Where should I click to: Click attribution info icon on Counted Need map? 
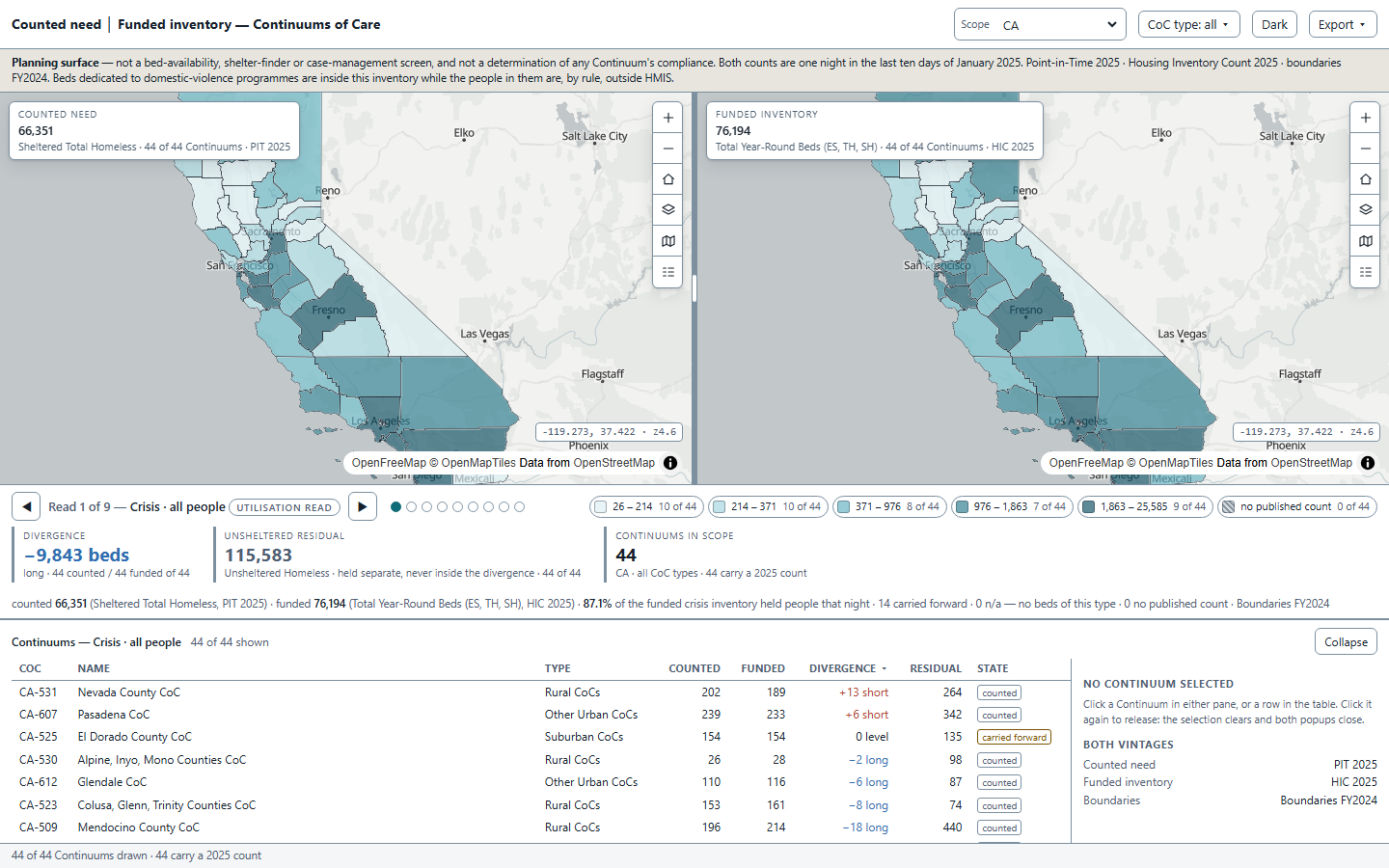670,463
